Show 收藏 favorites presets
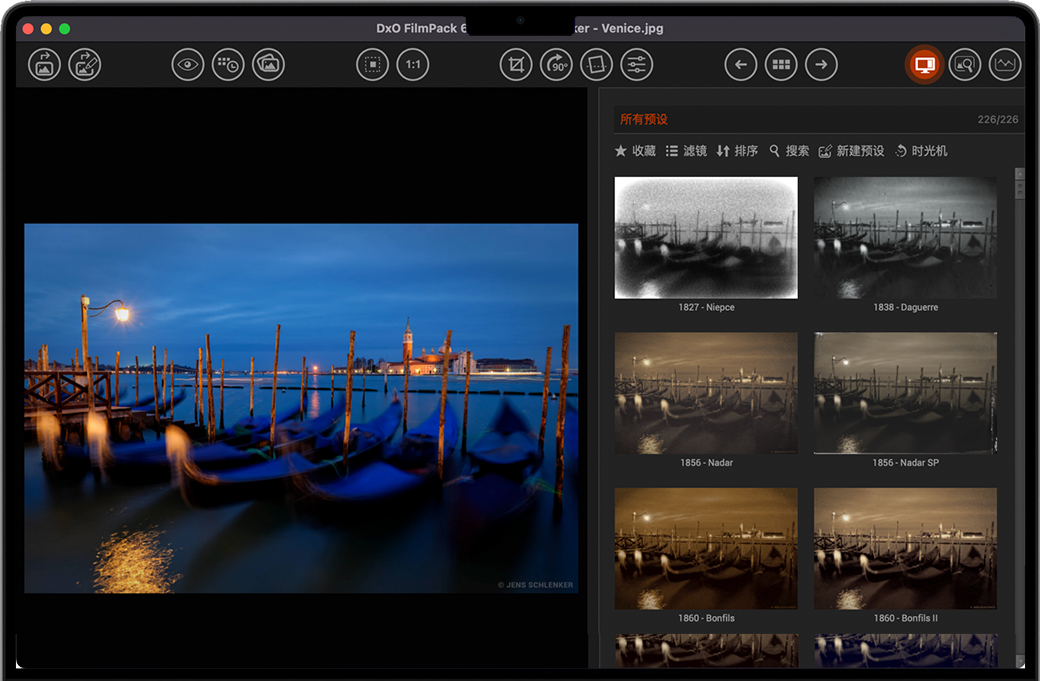Viewport: 1040px width, 681px height. pyautogui.click(x=635, y=151)
